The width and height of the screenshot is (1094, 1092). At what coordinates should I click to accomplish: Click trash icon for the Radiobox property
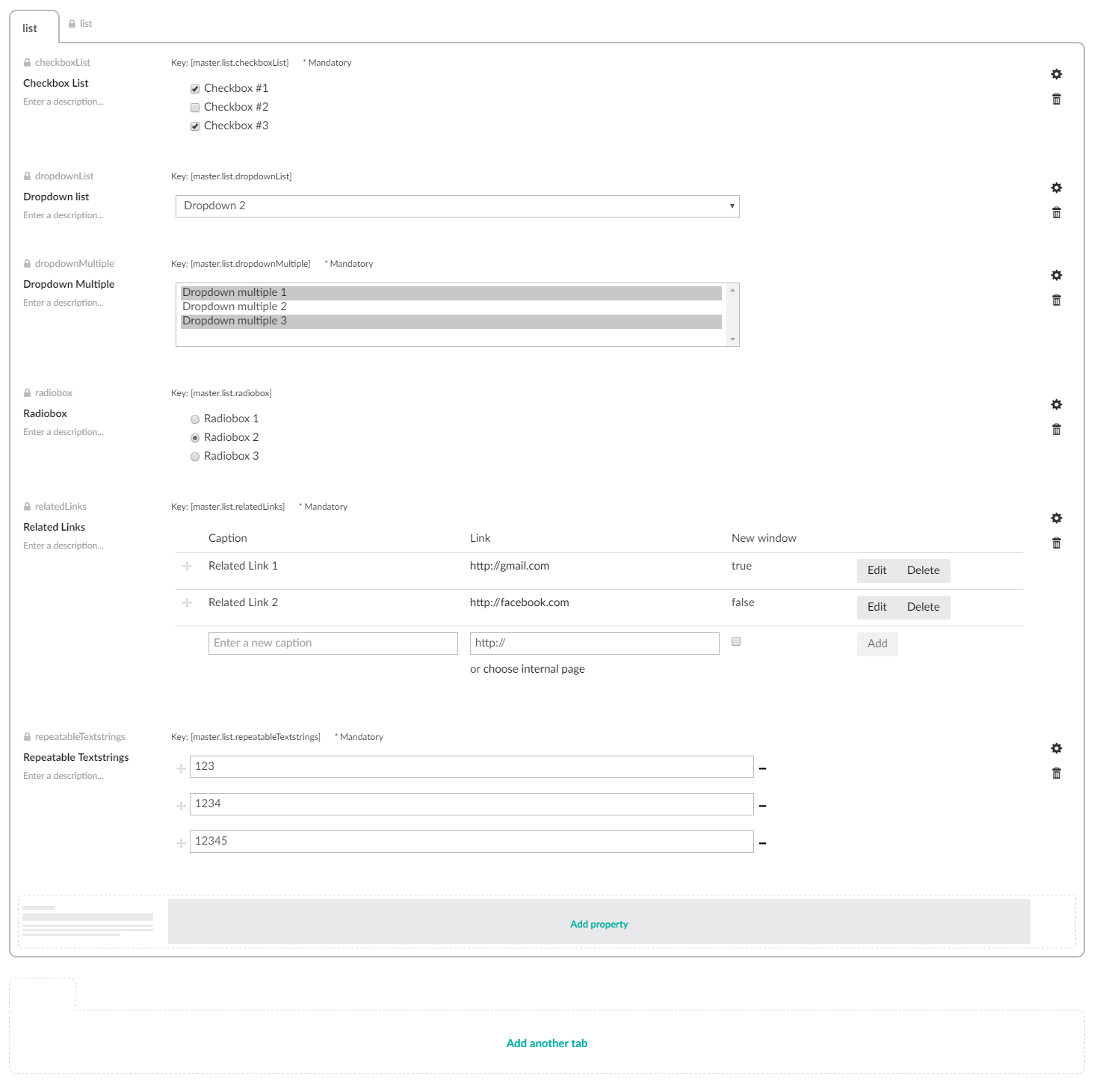tap(1056, 430)
